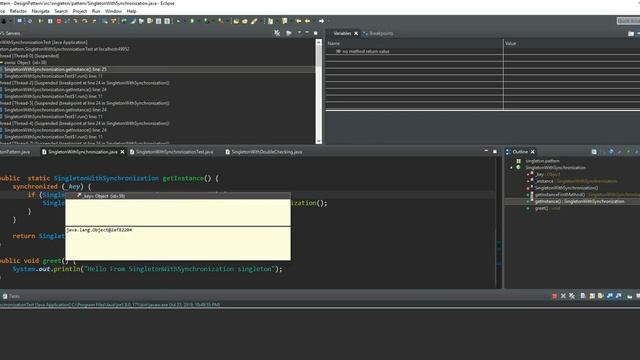Viewport: 640px width, 360px height.
Task: Minimize the Debug view panel
Action: tap(307, 33)
